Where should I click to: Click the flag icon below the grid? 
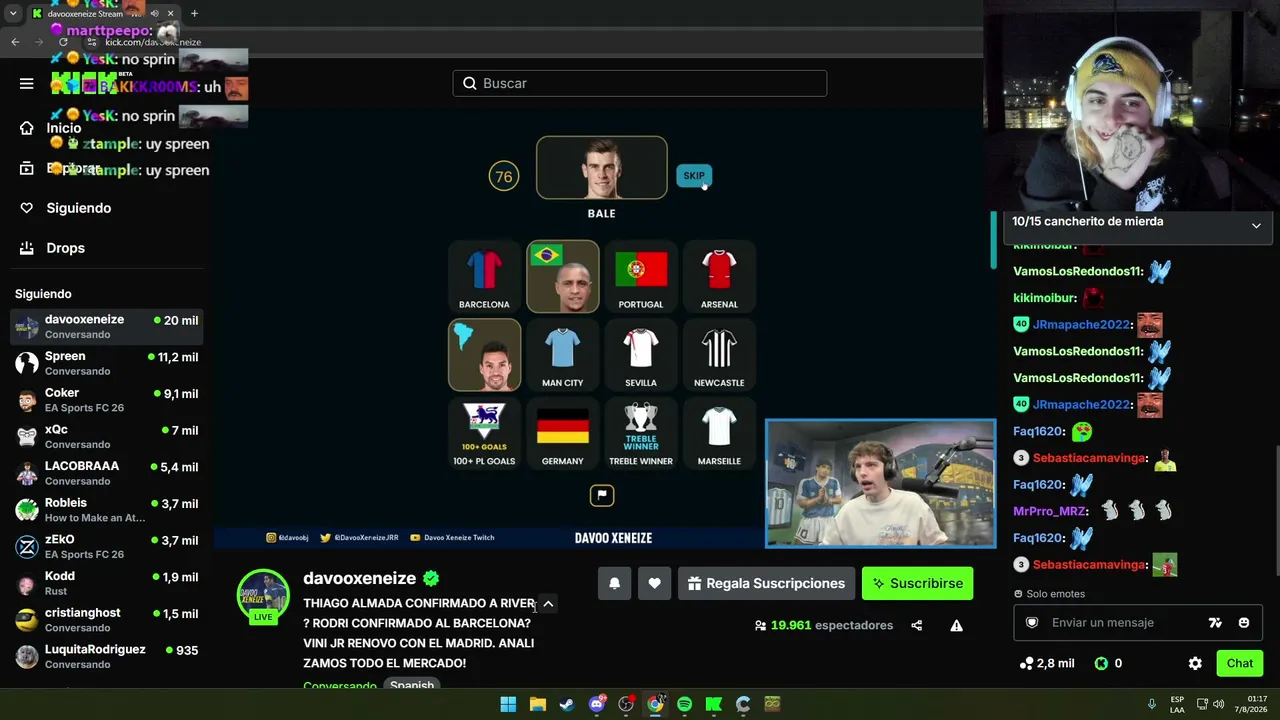(x=602, y=495)
